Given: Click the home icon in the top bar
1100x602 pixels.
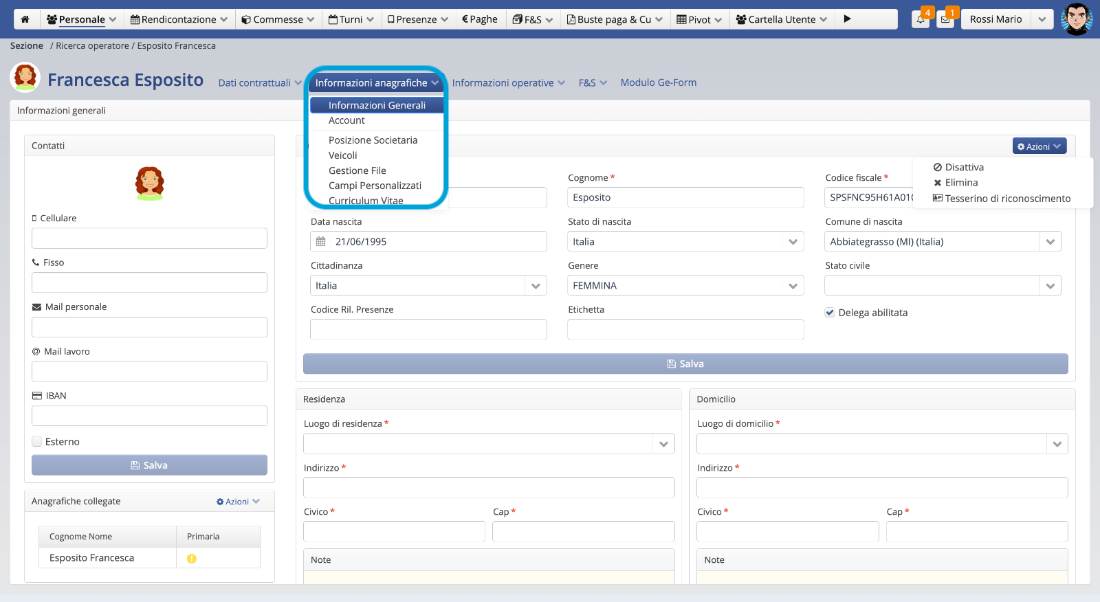Looking at the screenshot, I should 25,19.
